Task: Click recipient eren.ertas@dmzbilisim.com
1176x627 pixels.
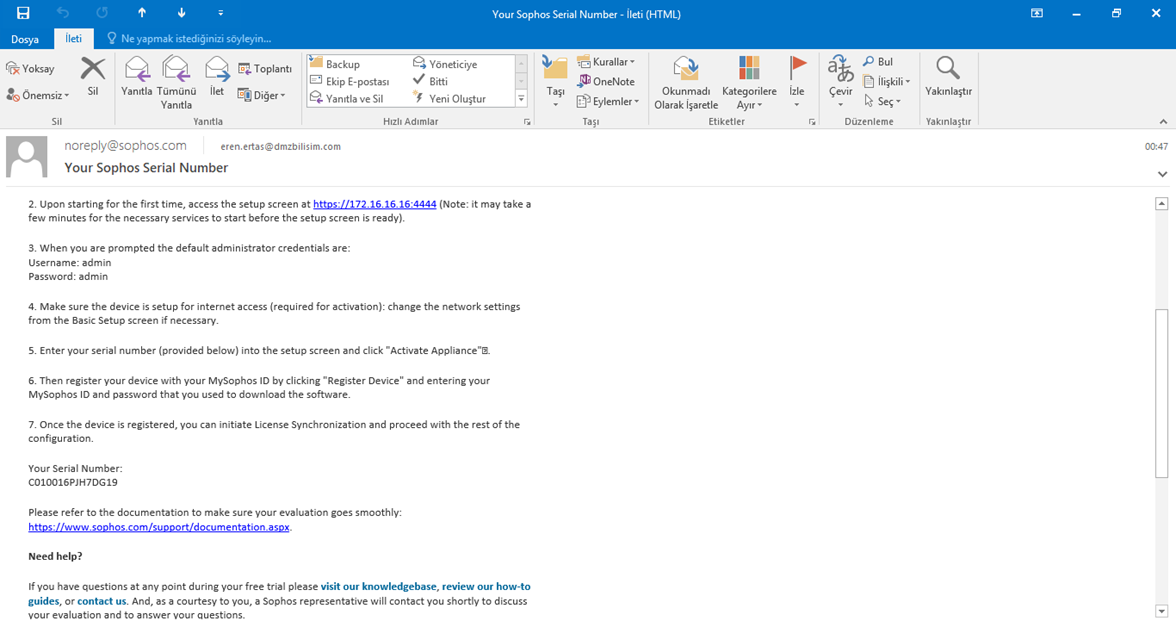Action: pyautogui.click(x=280, y=146)
